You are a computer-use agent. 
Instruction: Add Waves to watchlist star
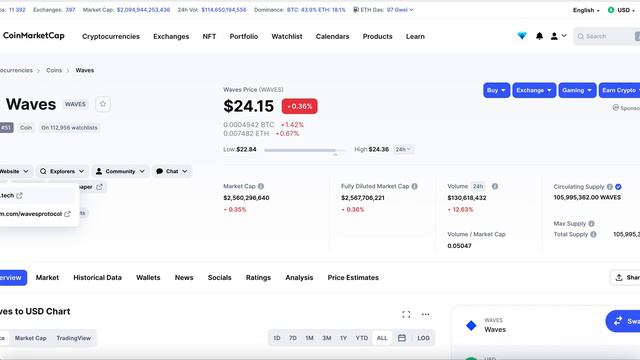point(103,104)
